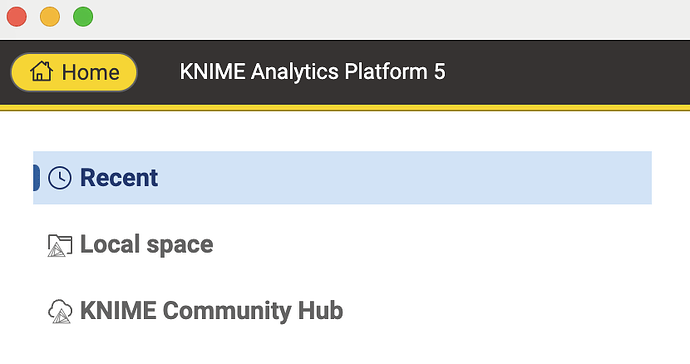Click the KNIME Community Hub cloud icon
Viewport: 690px width, 364px height.
(60, 312)
